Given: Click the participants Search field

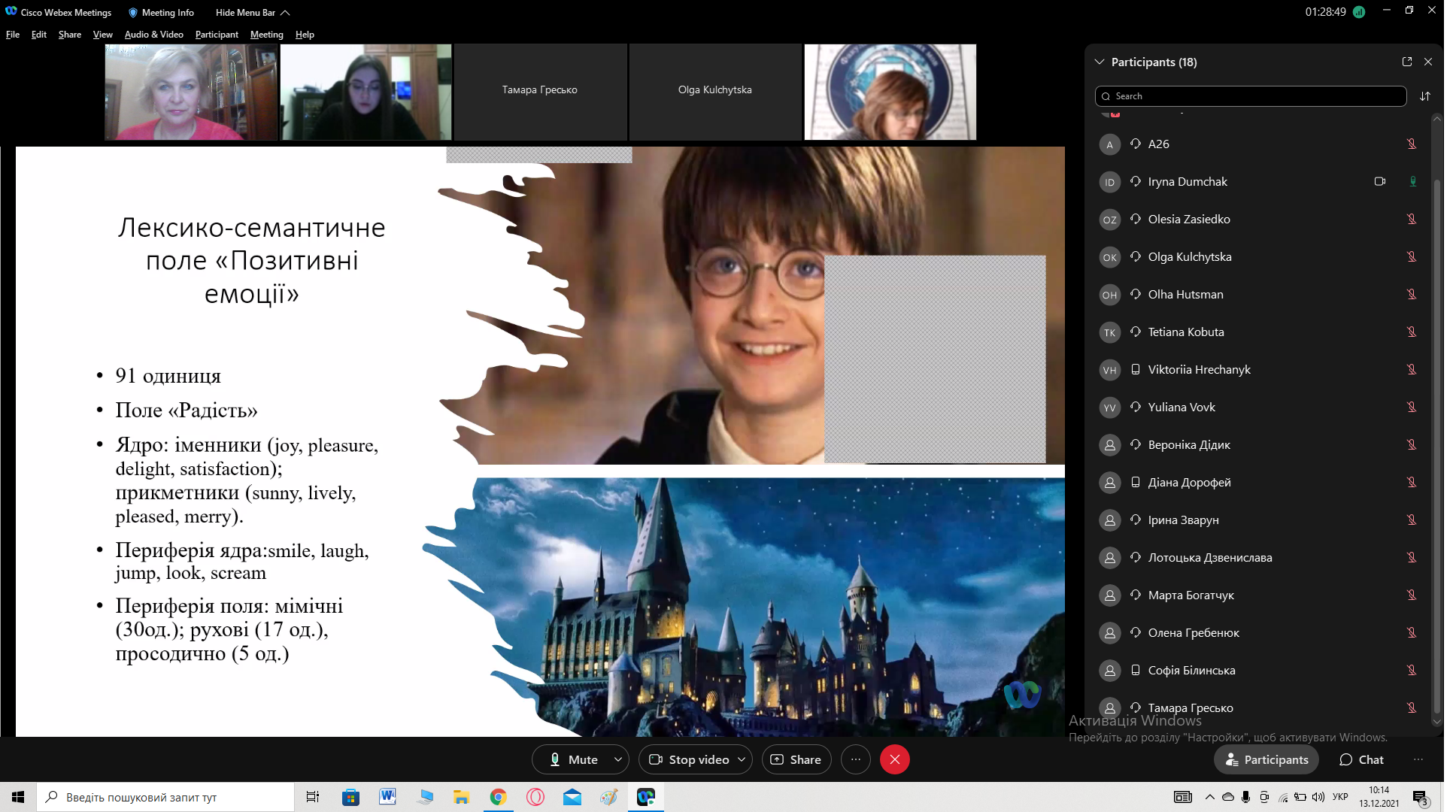Looking at the screenshot, I should 1250,96.
